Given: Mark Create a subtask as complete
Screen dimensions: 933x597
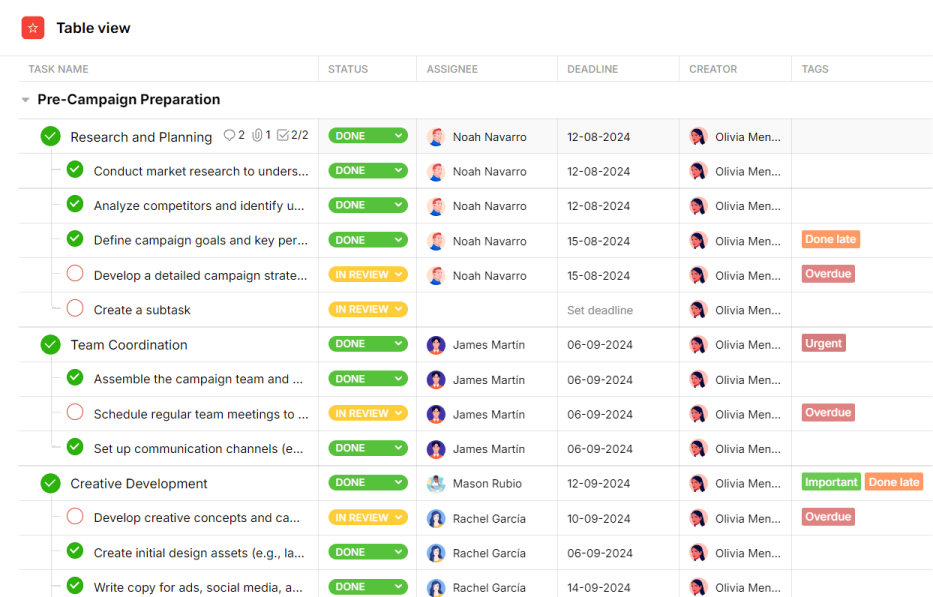Looking at the screenshot, I should [75, 309].
